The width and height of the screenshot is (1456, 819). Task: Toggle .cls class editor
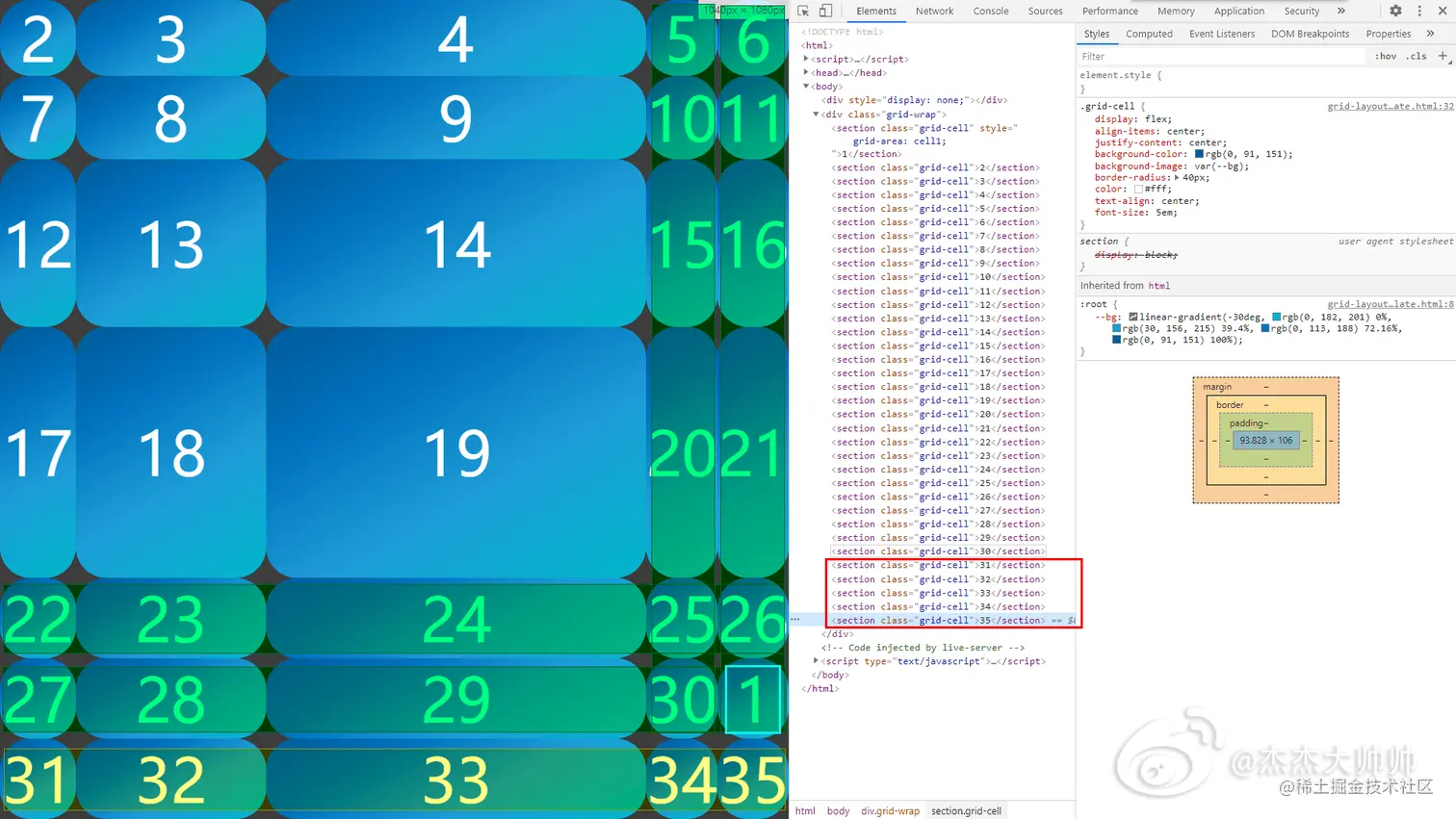point(1416,56)
